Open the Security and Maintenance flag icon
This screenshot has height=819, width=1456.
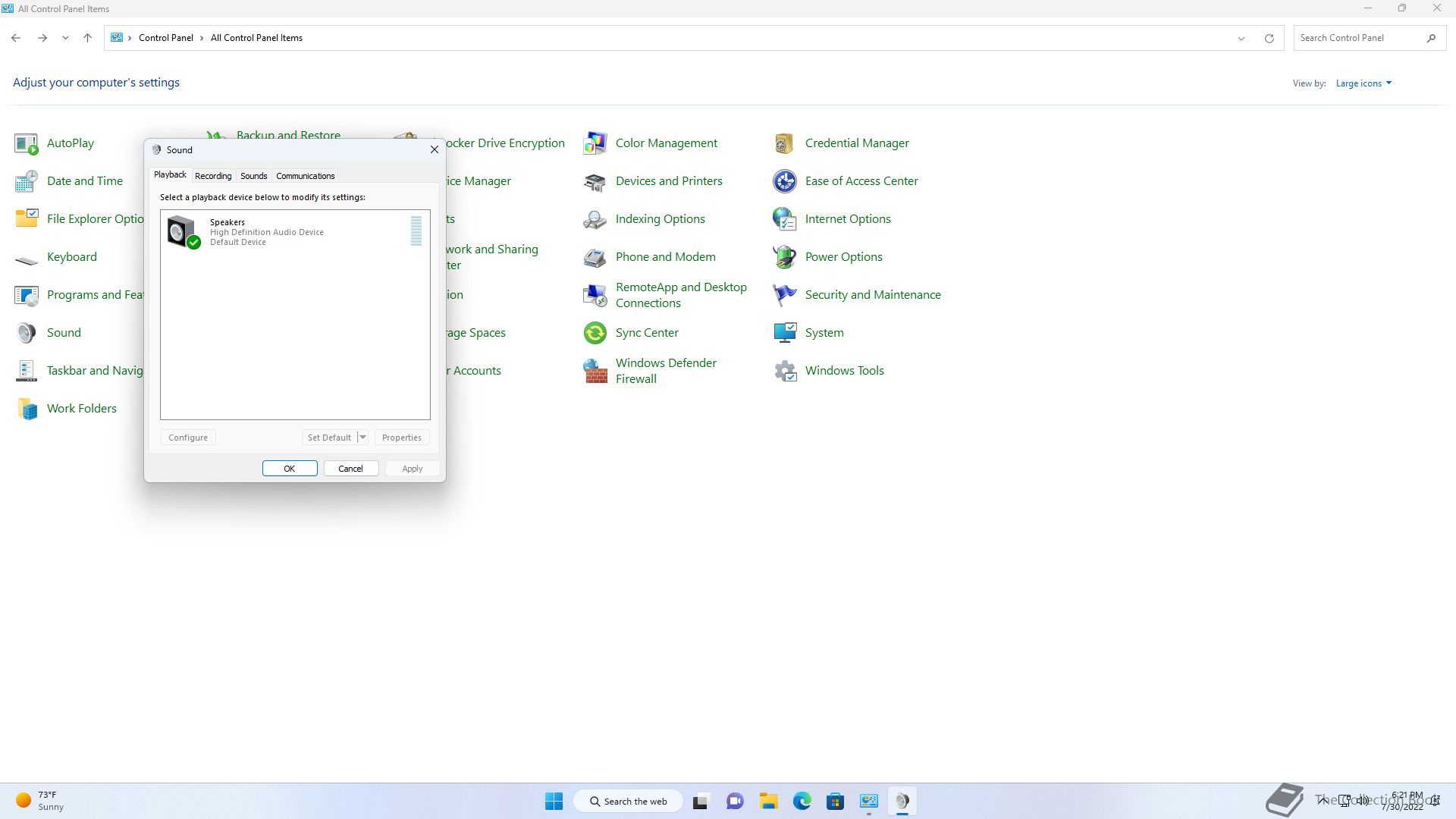click(x=785, y=295)
